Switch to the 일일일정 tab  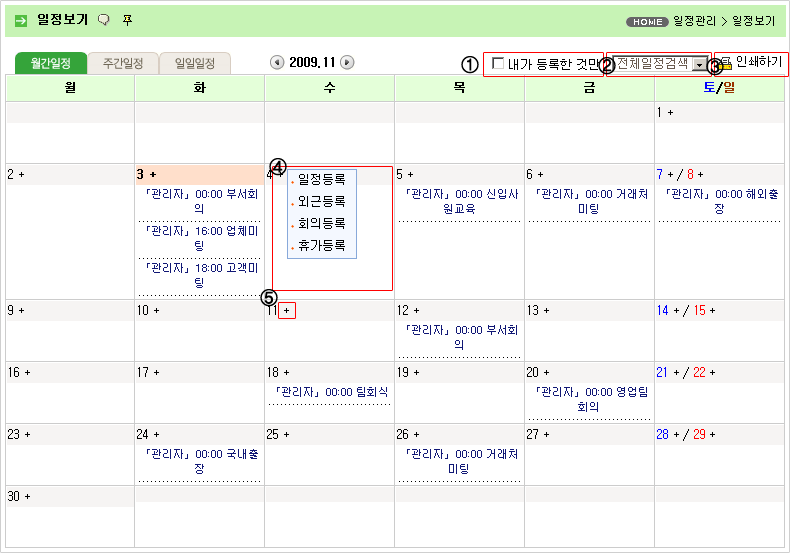(x=195, y=63)
